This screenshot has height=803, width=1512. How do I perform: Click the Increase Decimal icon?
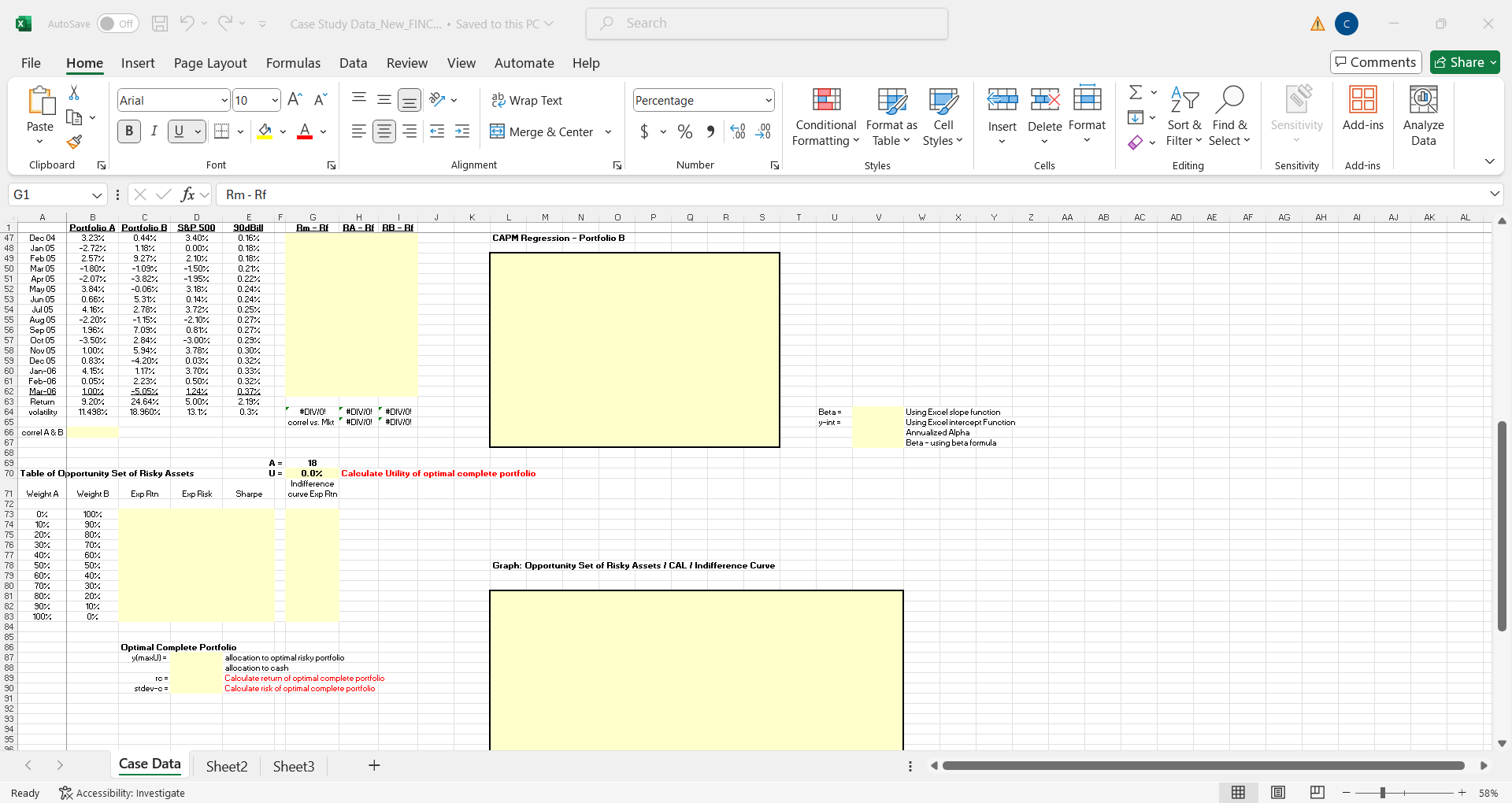point(737,131)
